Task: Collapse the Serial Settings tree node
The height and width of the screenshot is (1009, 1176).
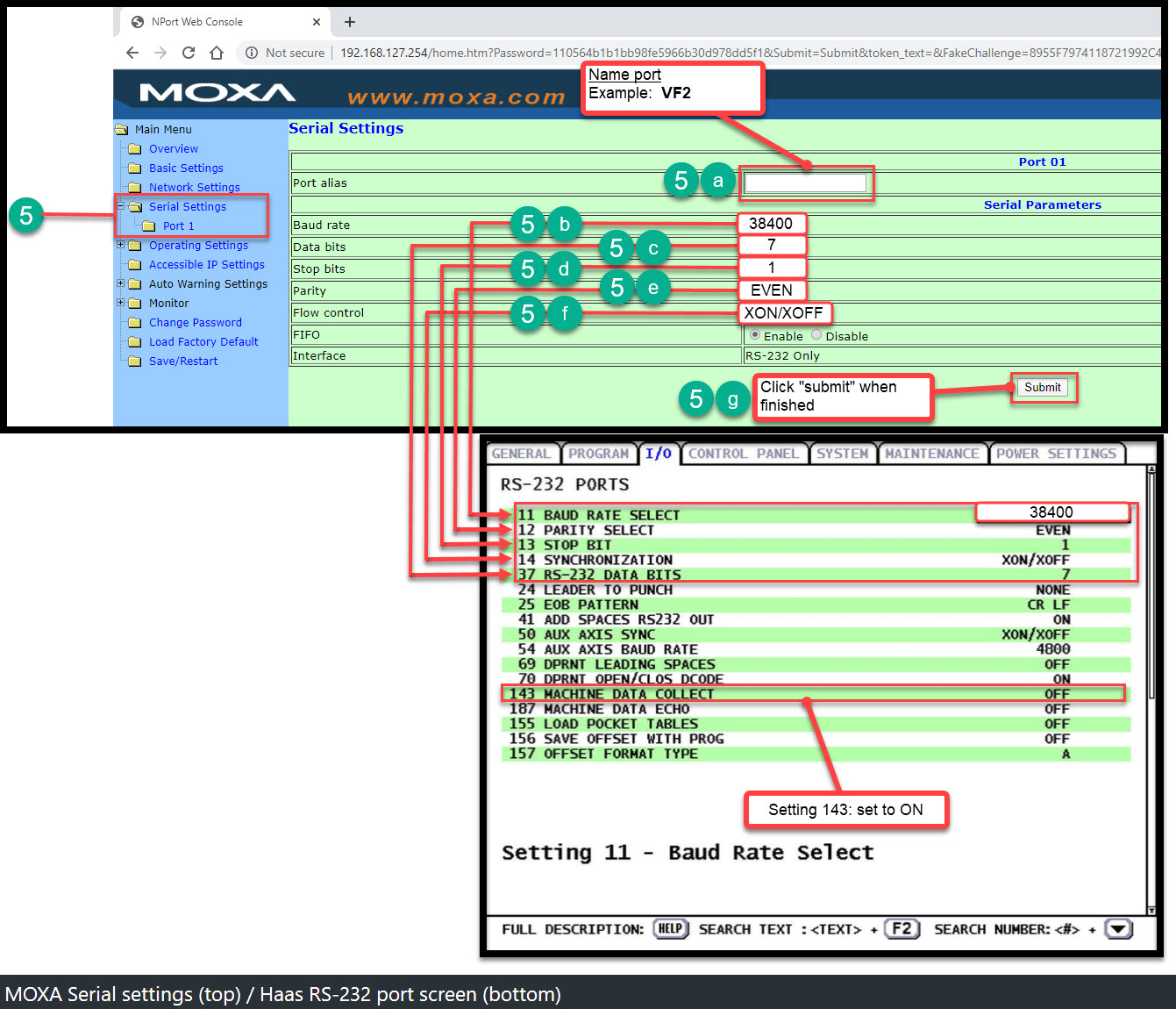Action: 121,206
